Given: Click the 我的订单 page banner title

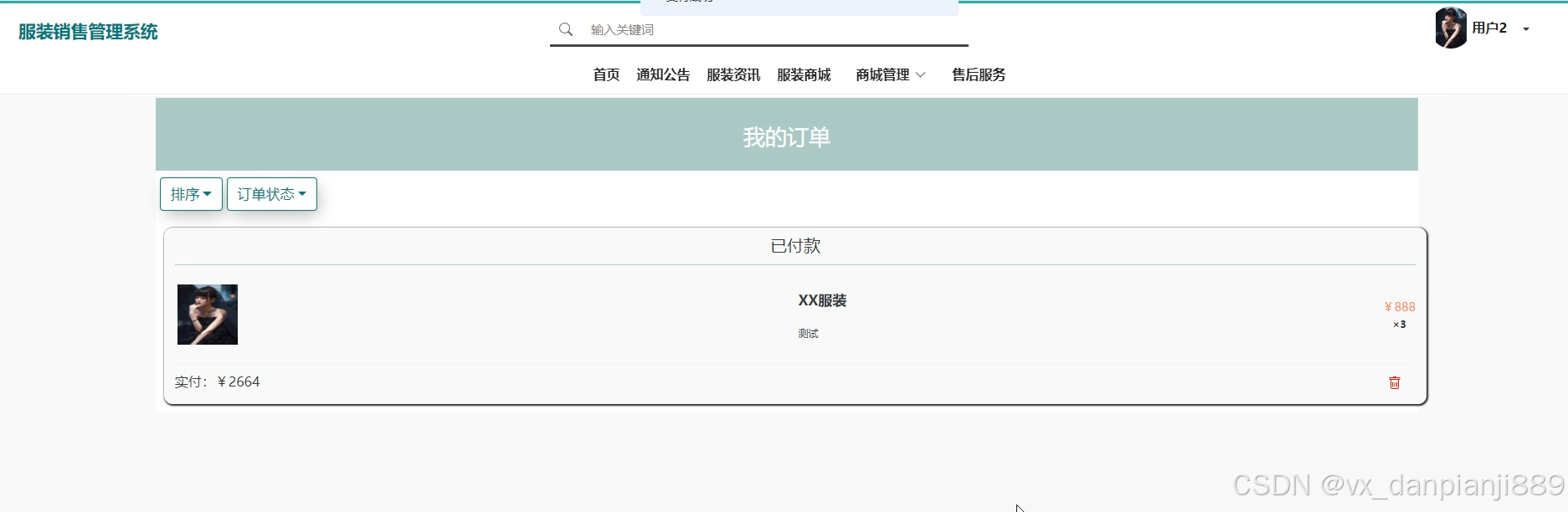Looking at the screenshot, I should pyautogui.click(x=787, y=137).
